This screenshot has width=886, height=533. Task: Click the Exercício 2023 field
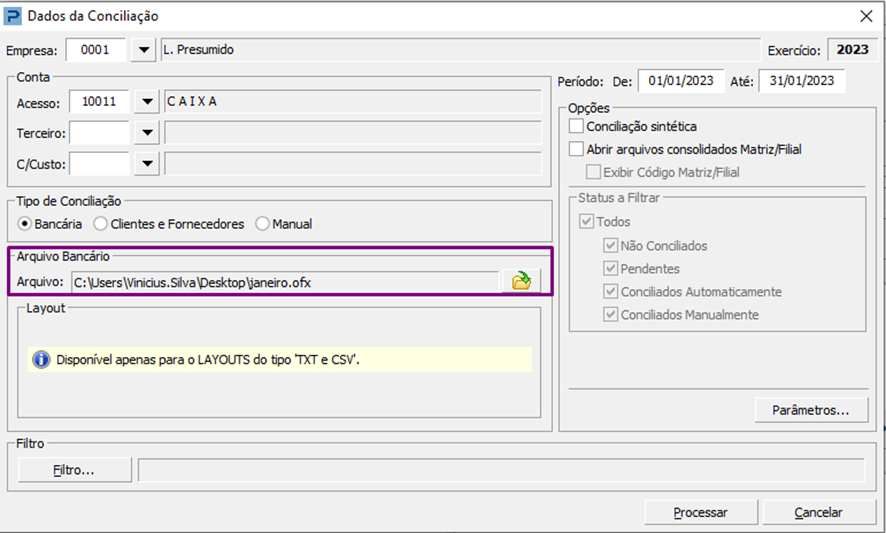click(853, 50)
